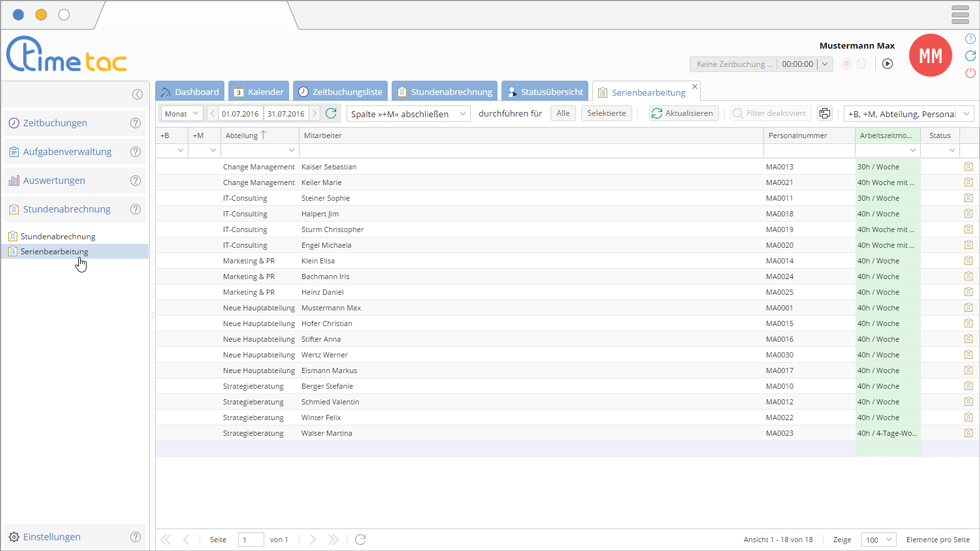This screenshot has height=551, width=980.
Task: Open the column layout dropdown '+B, +M, Abteilung'
Action: point(908,114)
